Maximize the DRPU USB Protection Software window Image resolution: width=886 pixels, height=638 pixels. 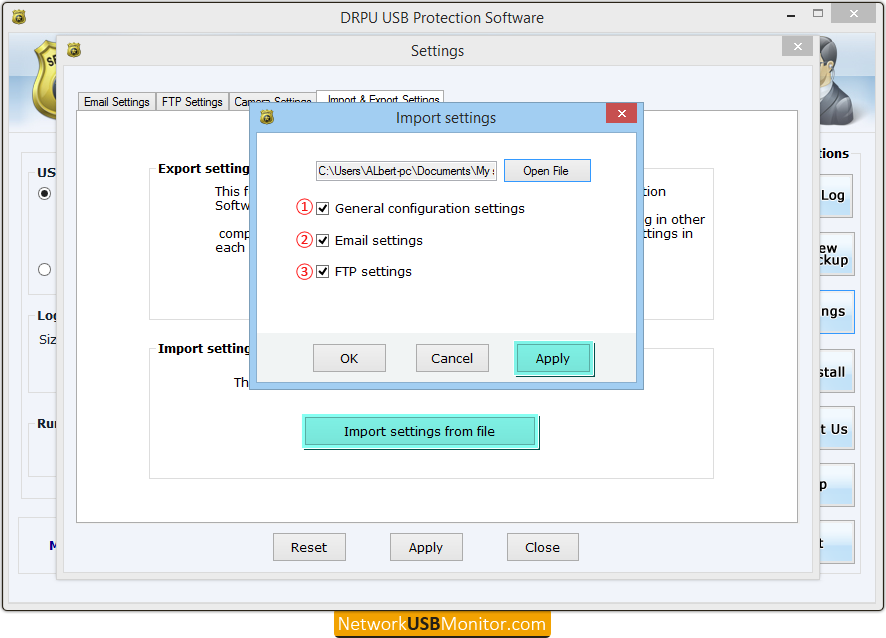(x=818, y=14)
